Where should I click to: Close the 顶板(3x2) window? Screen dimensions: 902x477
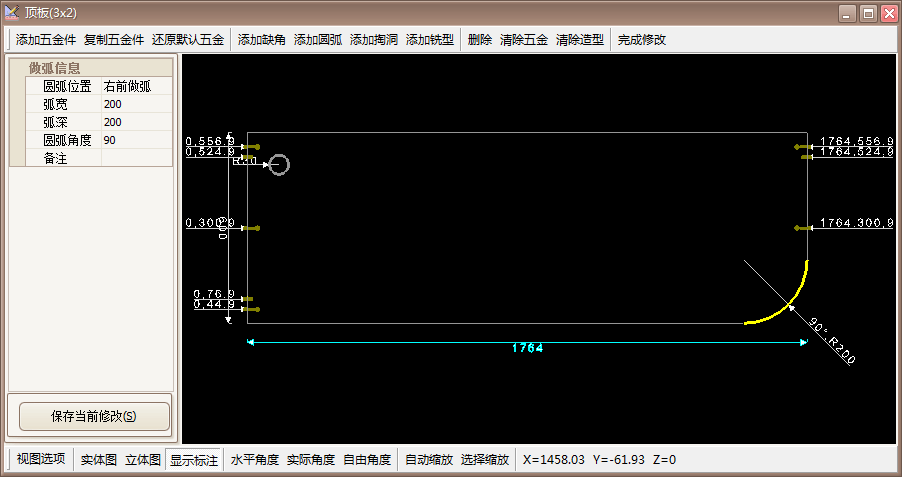tap(889, 14)
